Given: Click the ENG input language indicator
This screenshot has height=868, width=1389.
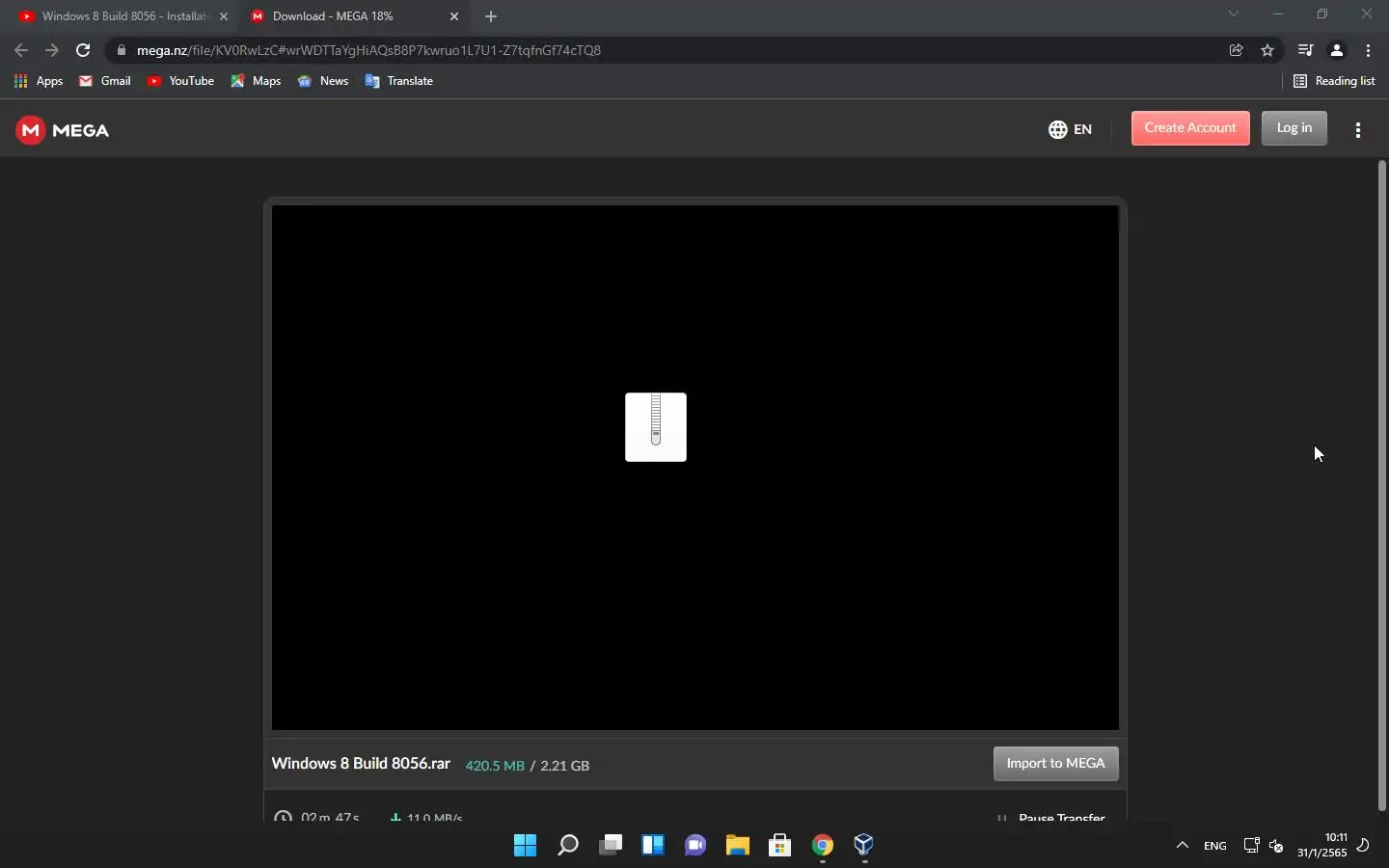Looking at the screenshot, I should point(1215,846).
